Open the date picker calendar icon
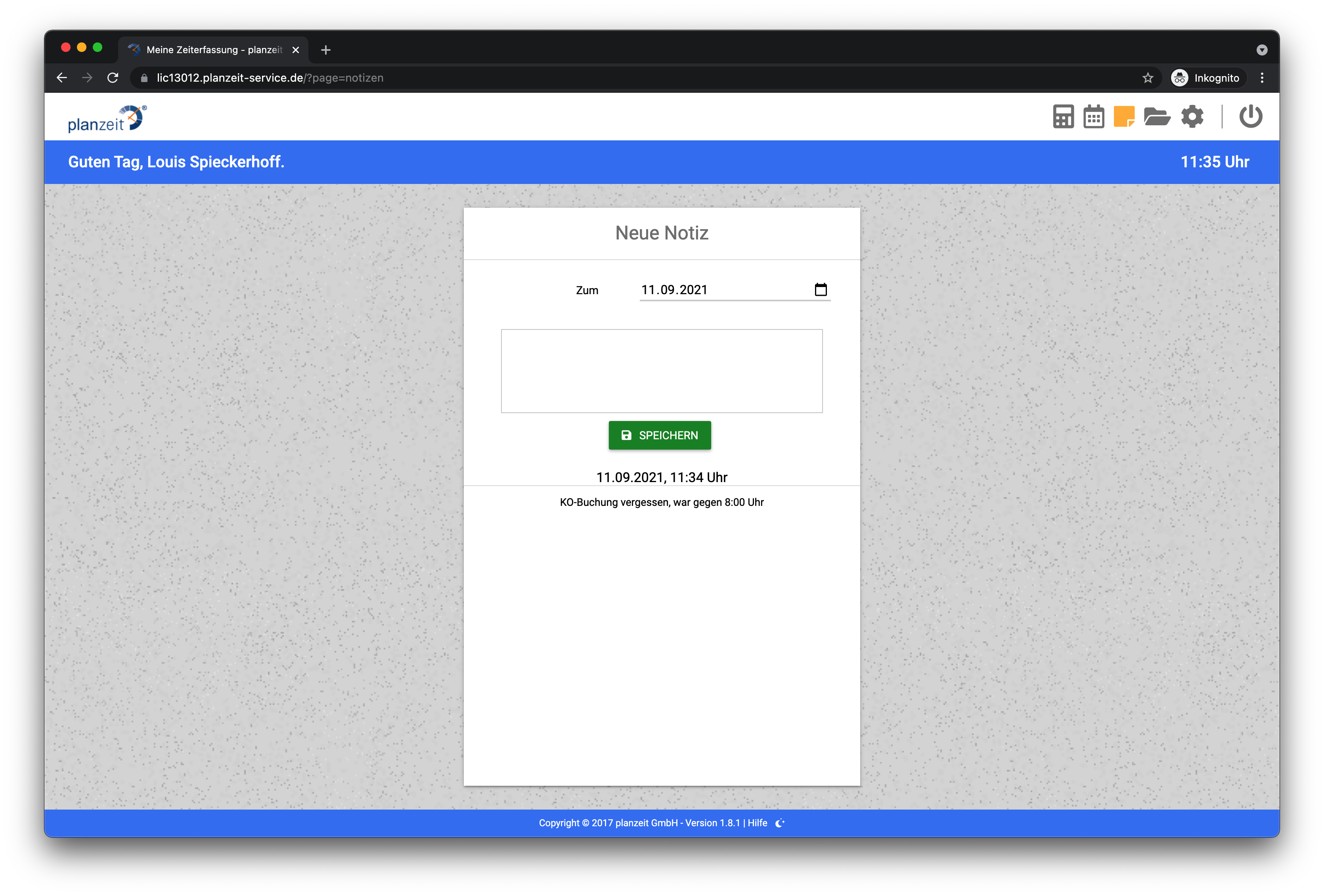The width and height of the screenshot is (1324, 896). (x=821, y=290)
